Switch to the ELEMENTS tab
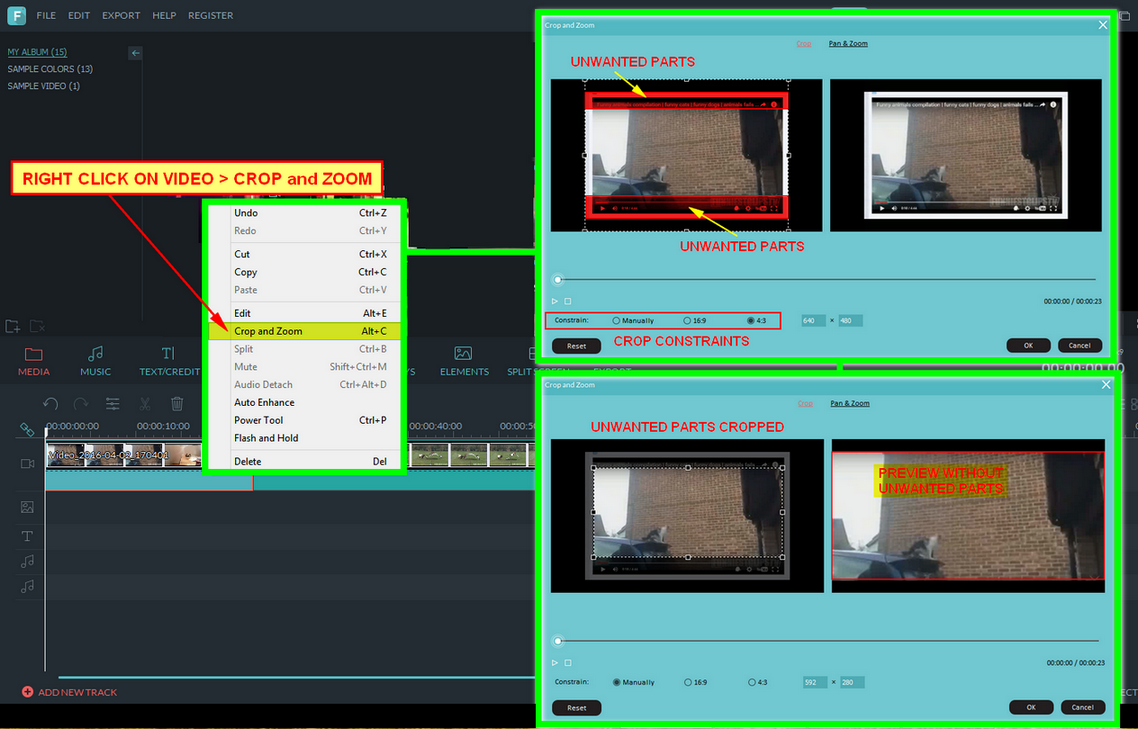 click(464, 361)
